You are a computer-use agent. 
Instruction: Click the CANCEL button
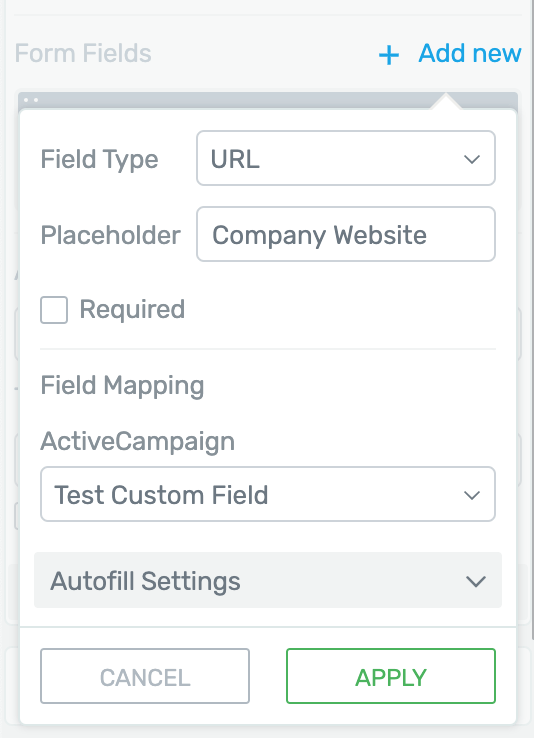(x=145, y=676)
